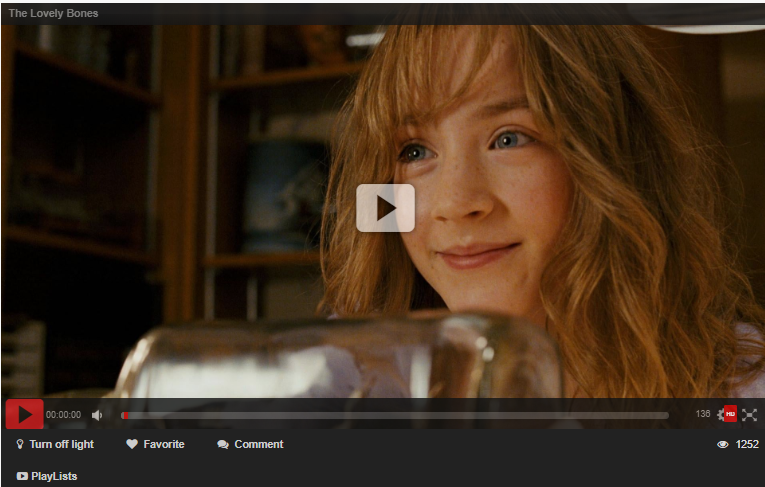Click the video seek progress bar
Viewport: 765px width, 487px height.
[x=395, y=415]
